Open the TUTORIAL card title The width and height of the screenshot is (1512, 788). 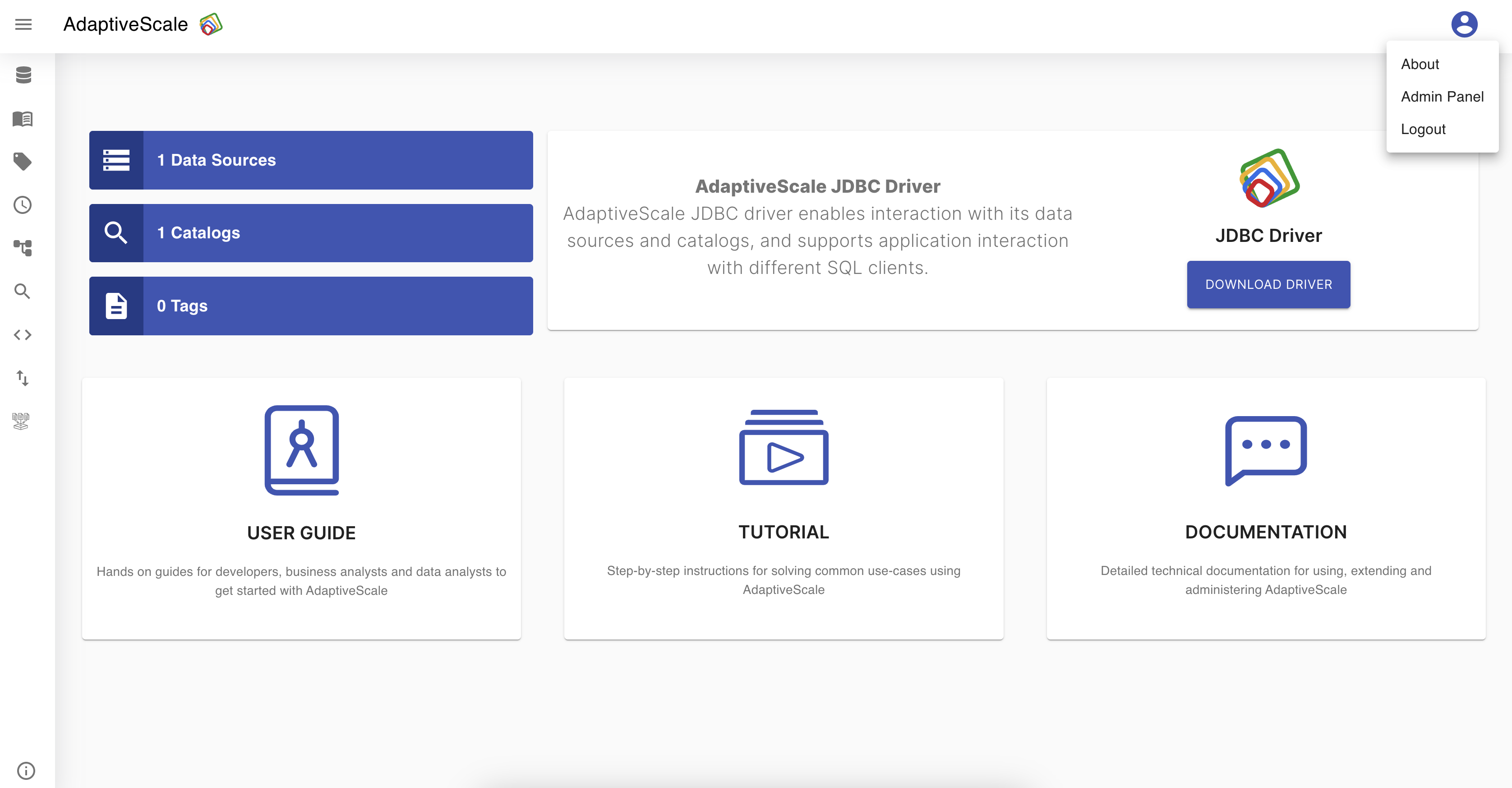click(x=784, y=532)
